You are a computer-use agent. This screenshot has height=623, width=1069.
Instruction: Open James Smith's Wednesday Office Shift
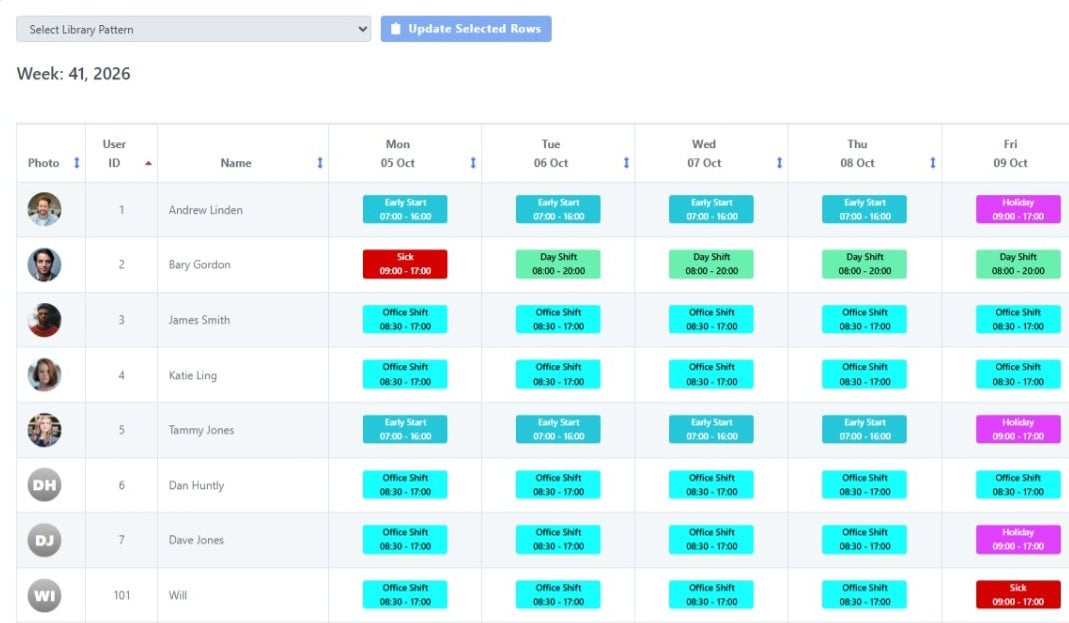pos(712,319)
